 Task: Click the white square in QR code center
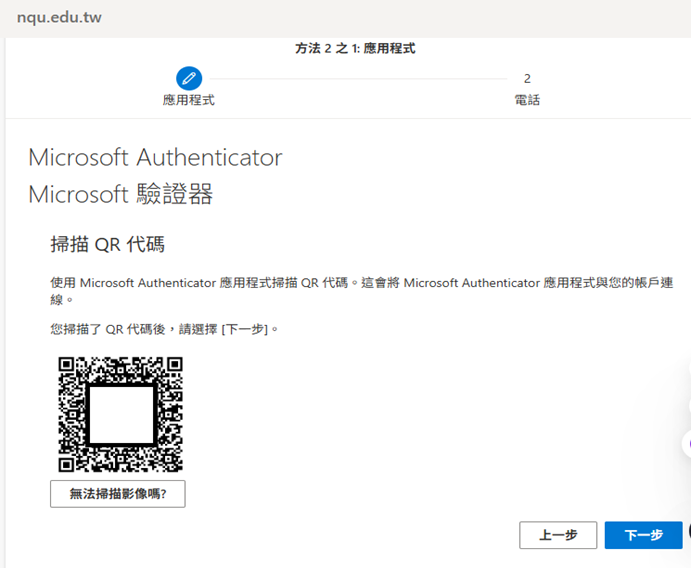tap(121, 414)
